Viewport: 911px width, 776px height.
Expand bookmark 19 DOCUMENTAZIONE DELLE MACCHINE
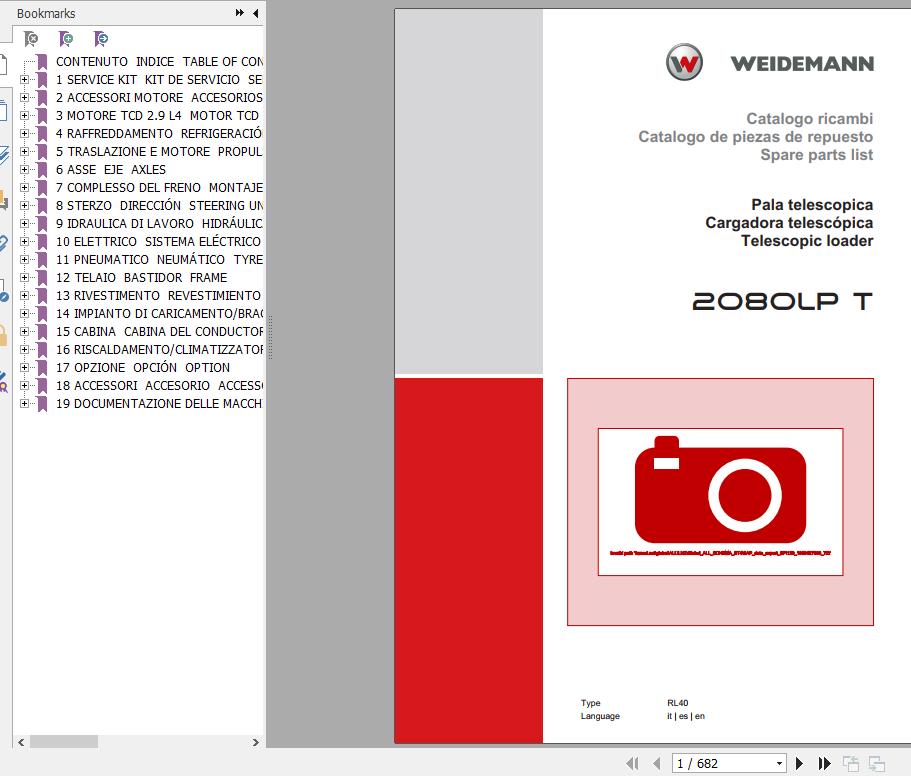24,404
